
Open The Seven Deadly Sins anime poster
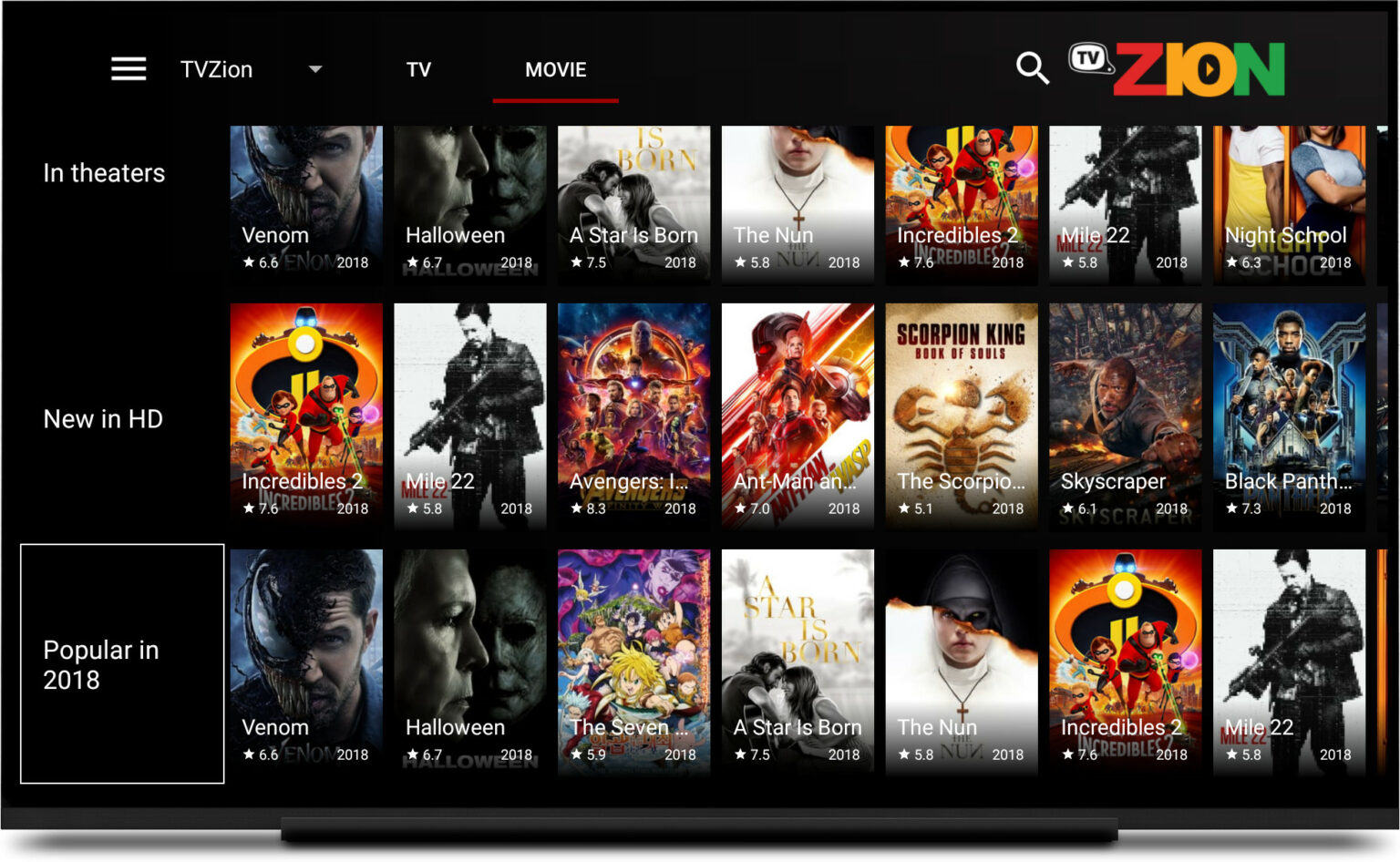click(x=633, y=662)
